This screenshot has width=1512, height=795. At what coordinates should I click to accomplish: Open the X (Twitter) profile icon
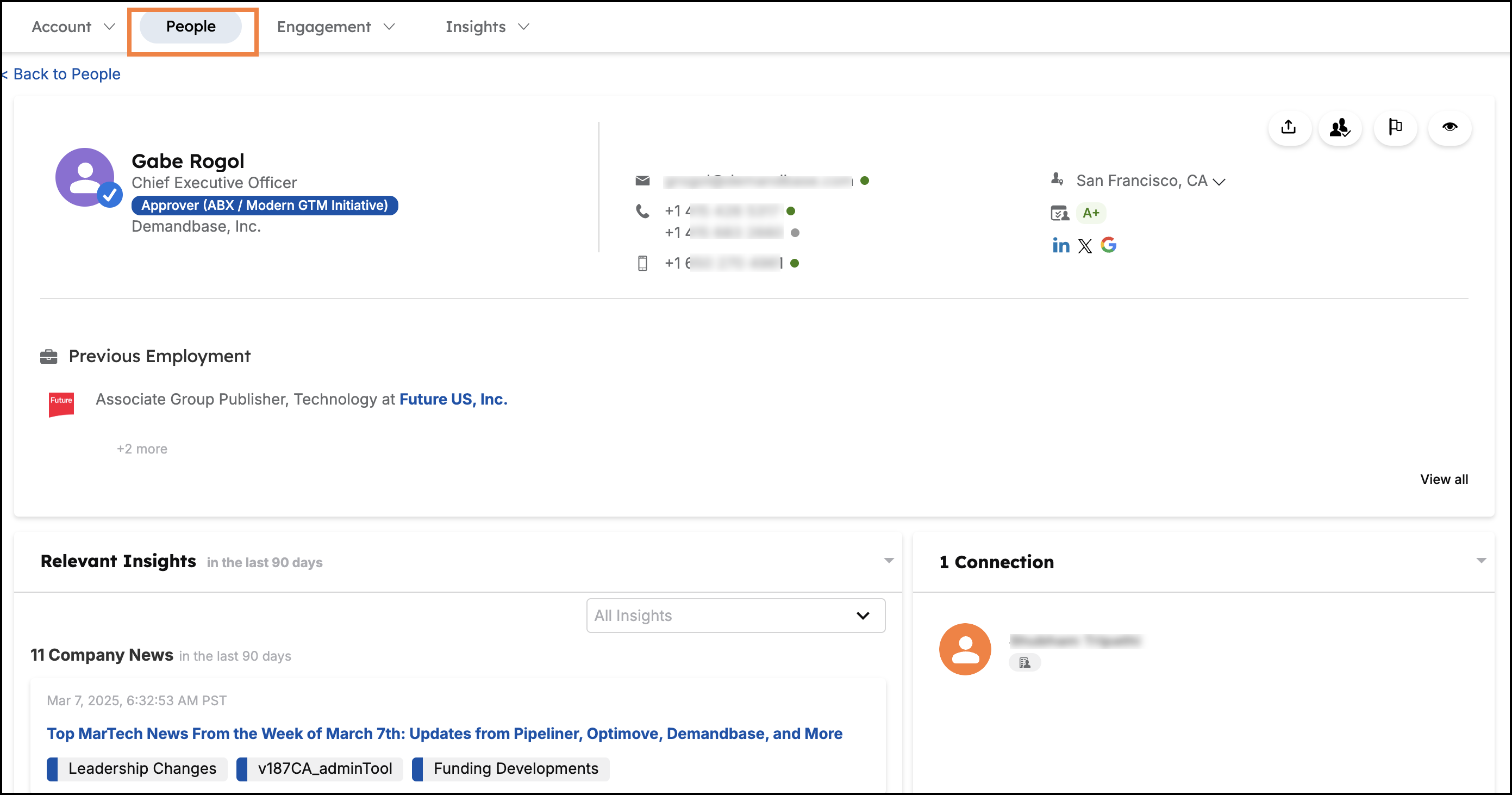coord(1085,246)
